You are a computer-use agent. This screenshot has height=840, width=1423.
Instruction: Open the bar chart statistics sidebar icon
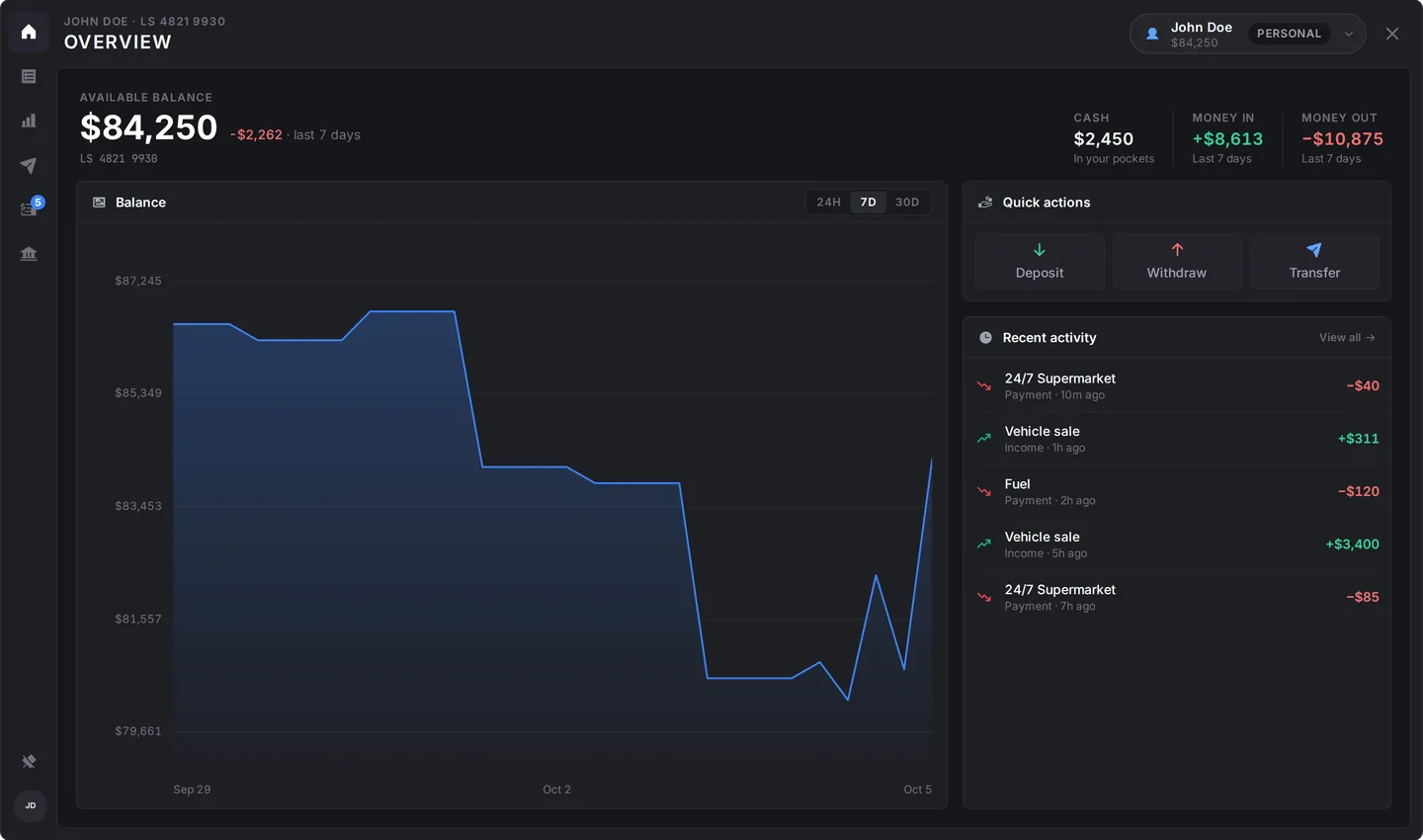29,121
